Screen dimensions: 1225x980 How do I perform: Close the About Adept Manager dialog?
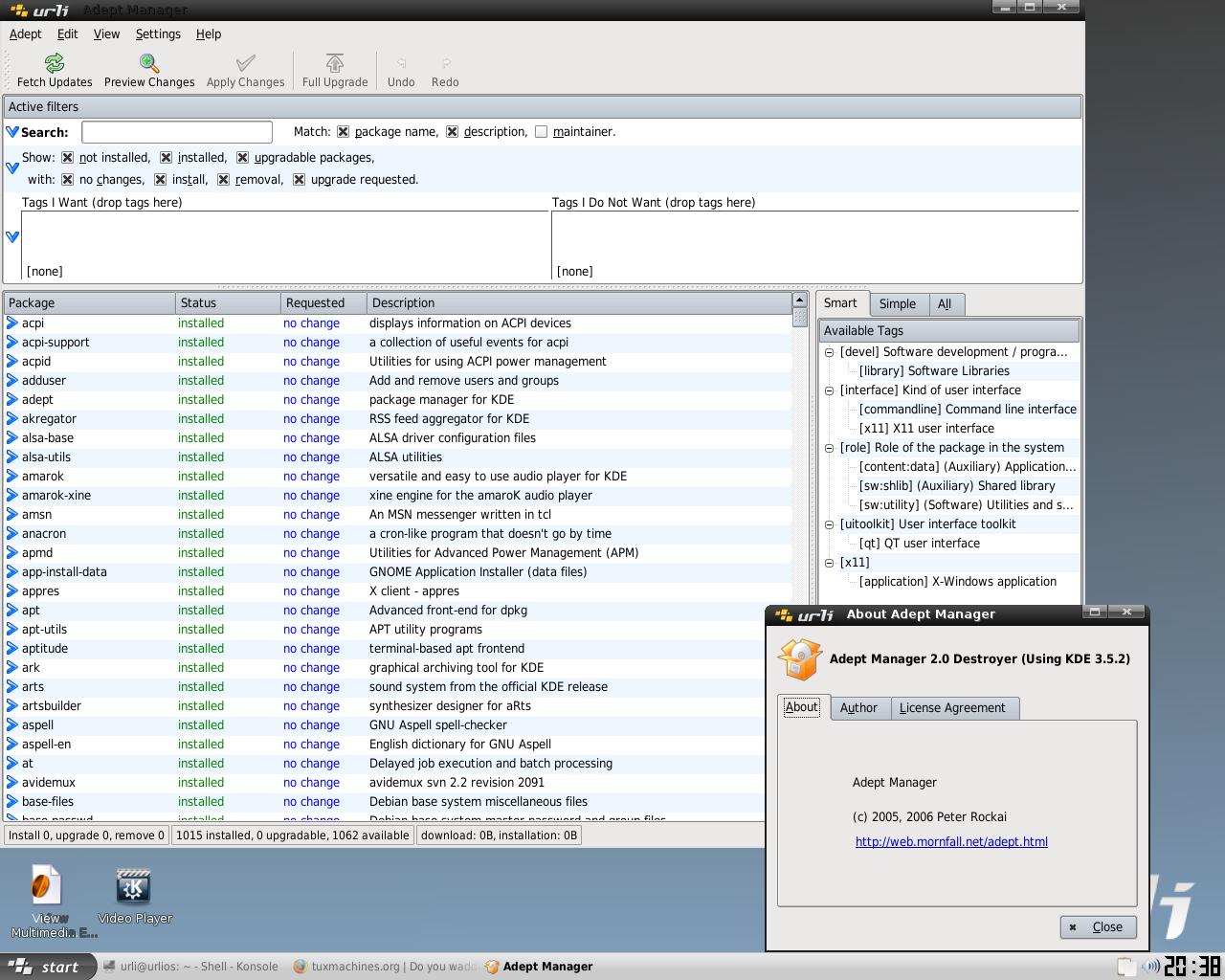1098,926
